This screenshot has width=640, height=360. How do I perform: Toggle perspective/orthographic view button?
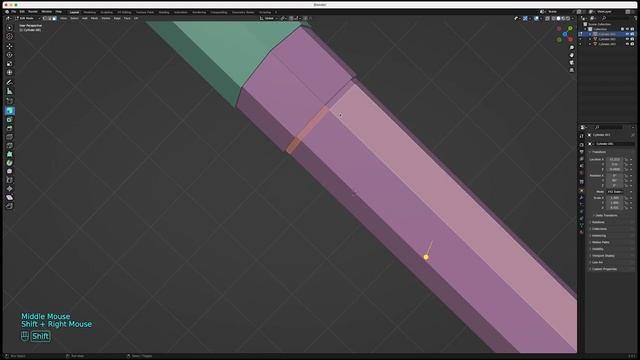(x=572, y=70)
